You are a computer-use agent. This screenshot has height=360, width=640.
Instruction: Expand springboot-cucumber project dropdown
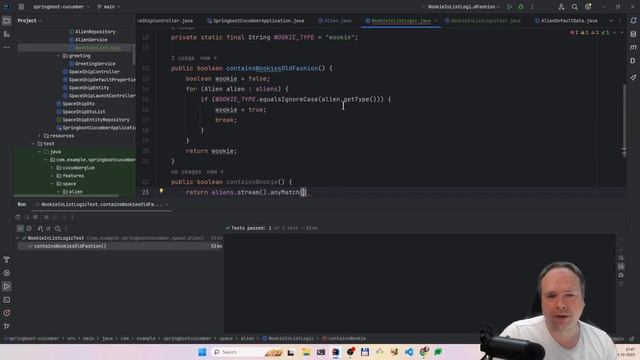(61, 7)
